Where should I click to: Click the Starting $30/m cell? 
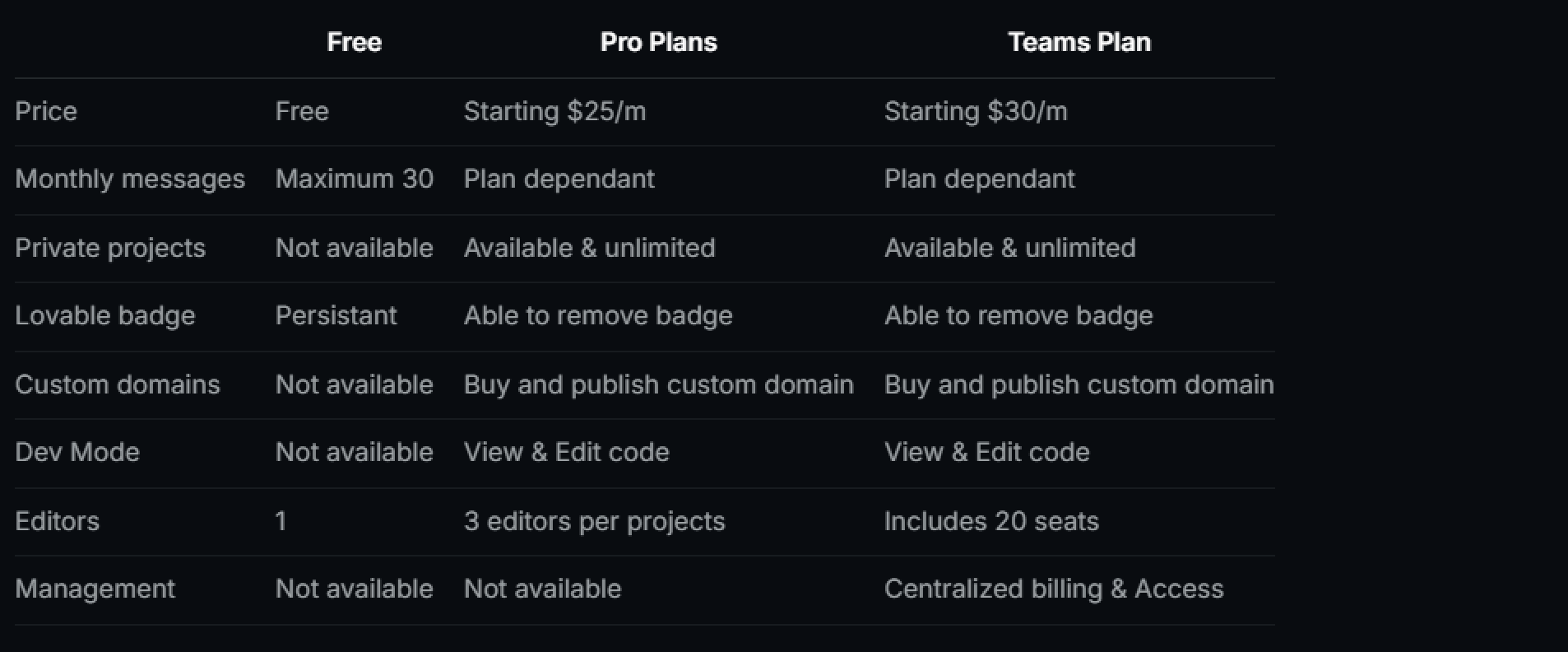click(x=976, y=111)
